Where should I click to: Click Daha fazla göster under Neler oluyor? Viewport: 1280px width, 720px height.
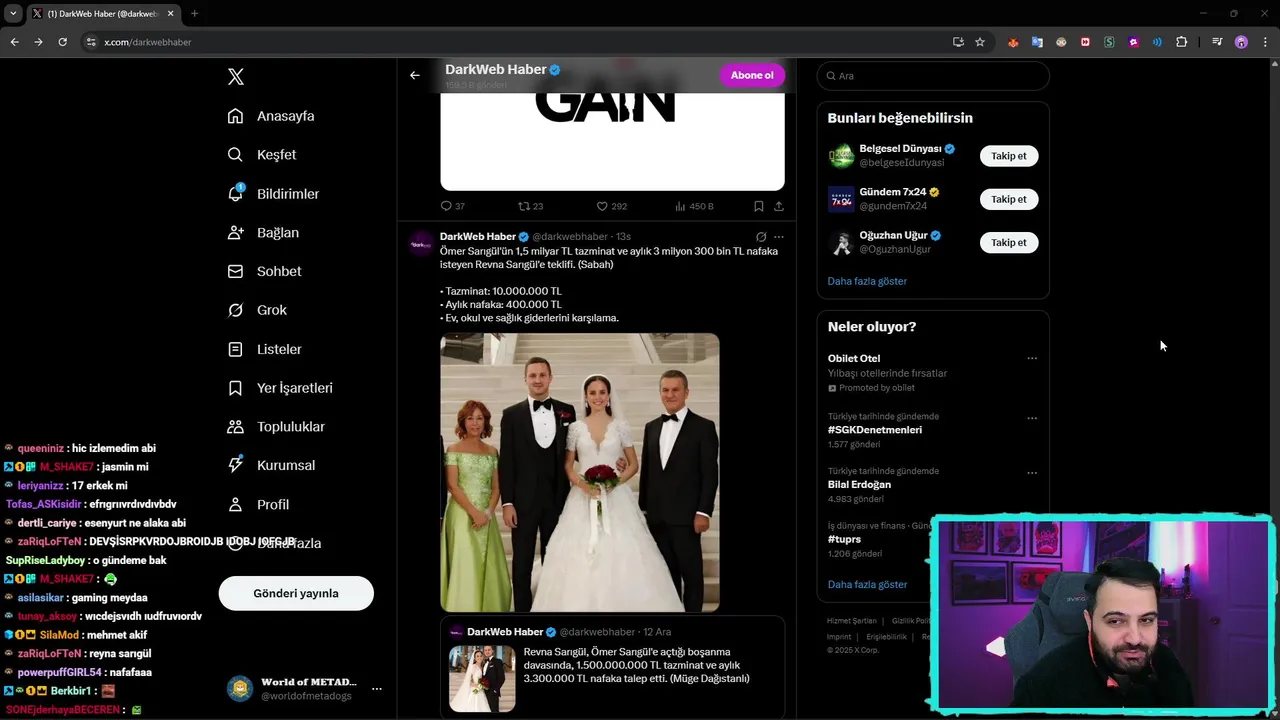[x=867, y=584]
